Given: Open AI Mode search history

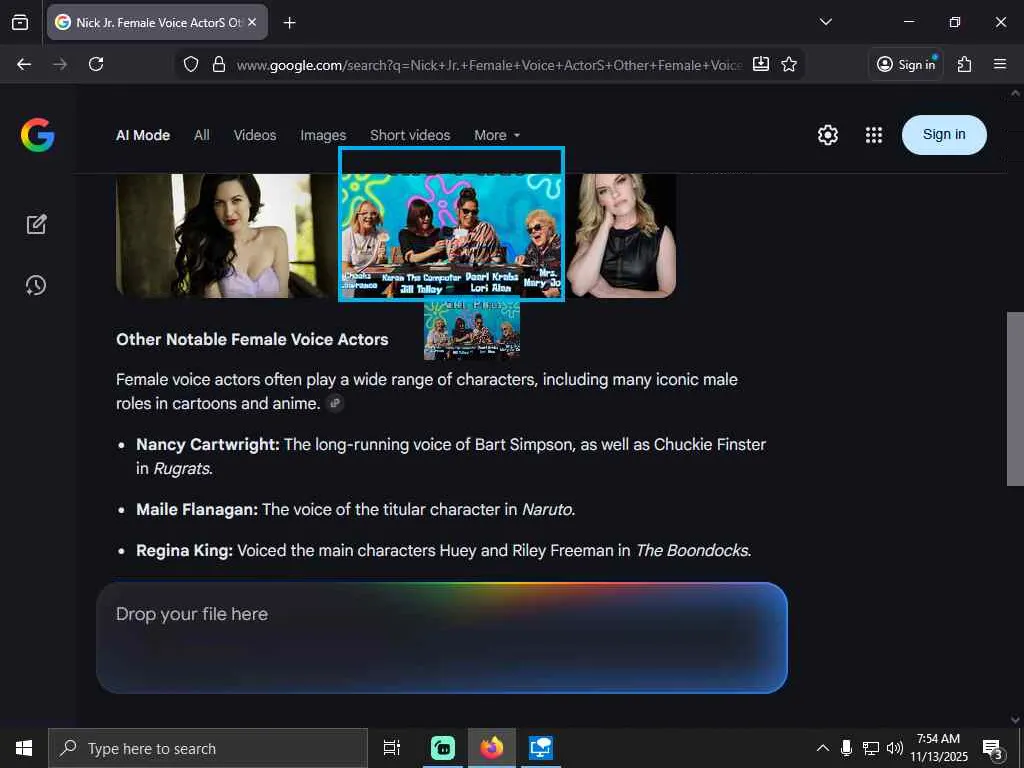Looking at the screenshot, I should (x=36, y=285).
